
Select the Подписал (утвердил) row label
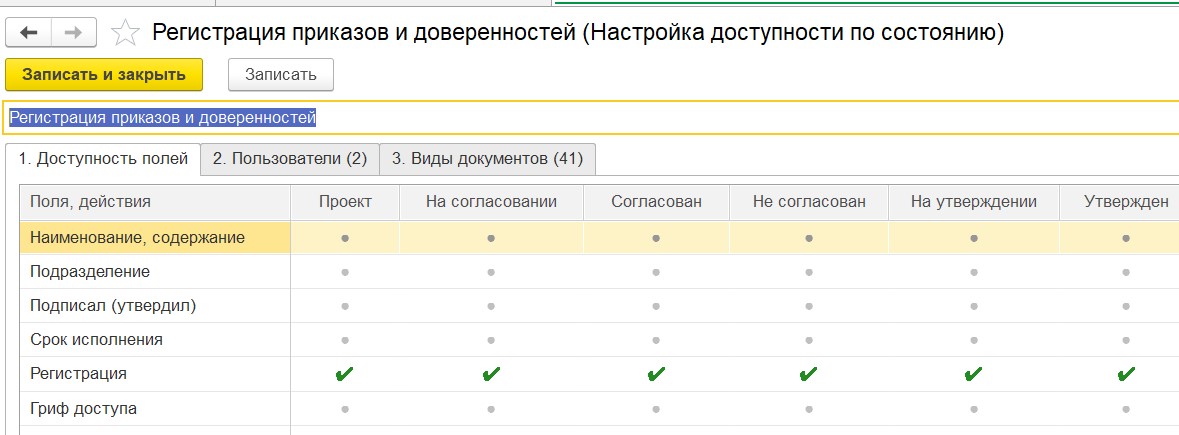click(113, 306)
